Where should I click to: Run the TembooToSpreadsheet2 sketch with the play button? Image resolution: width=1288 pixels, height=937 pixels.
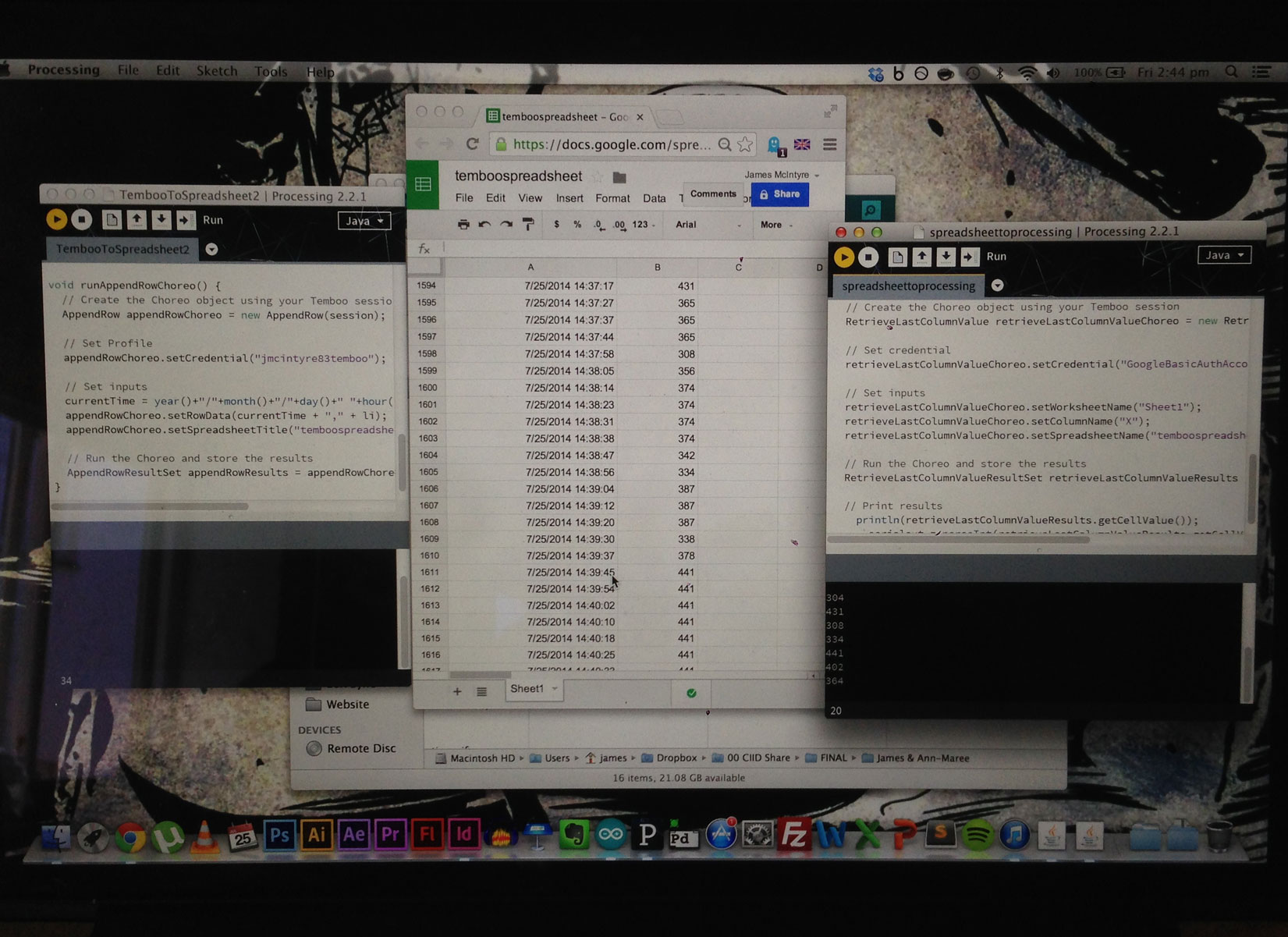point(56,220)
